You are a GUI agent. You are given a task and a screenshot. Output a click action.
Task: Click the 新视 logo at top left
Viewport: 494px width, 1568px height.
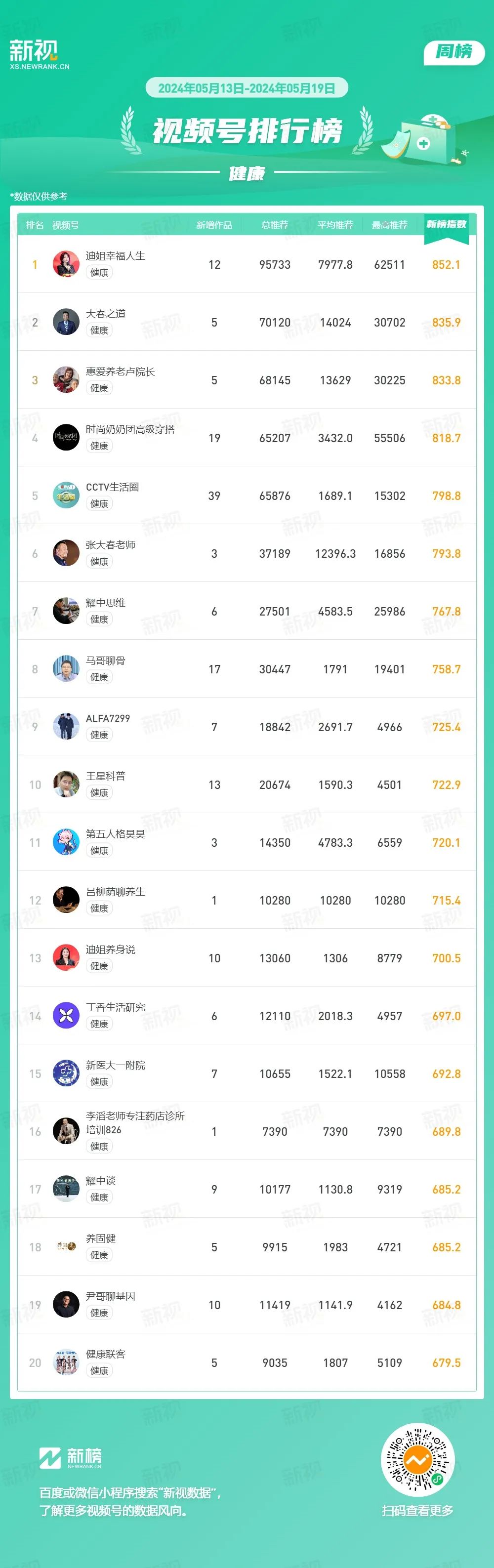coord(39,54)
